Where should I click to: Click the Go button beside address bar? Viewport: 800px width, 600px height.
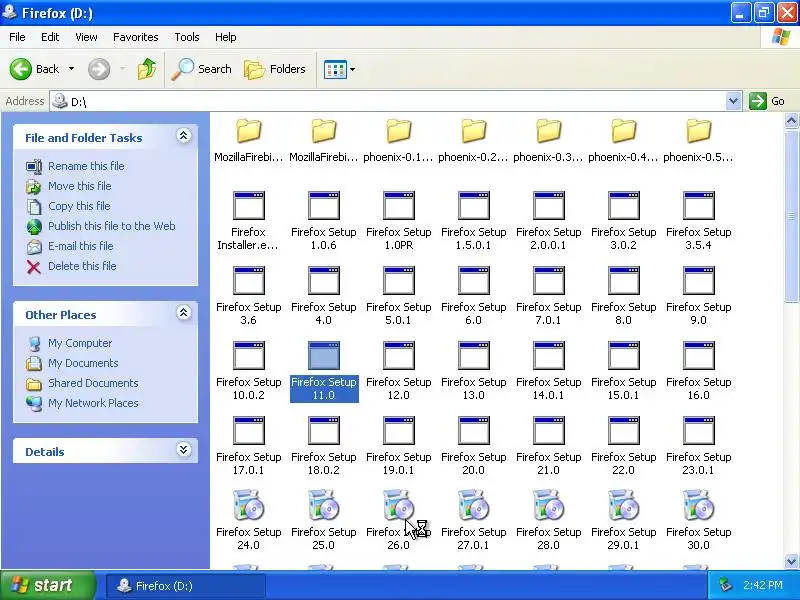click(767, 101)
